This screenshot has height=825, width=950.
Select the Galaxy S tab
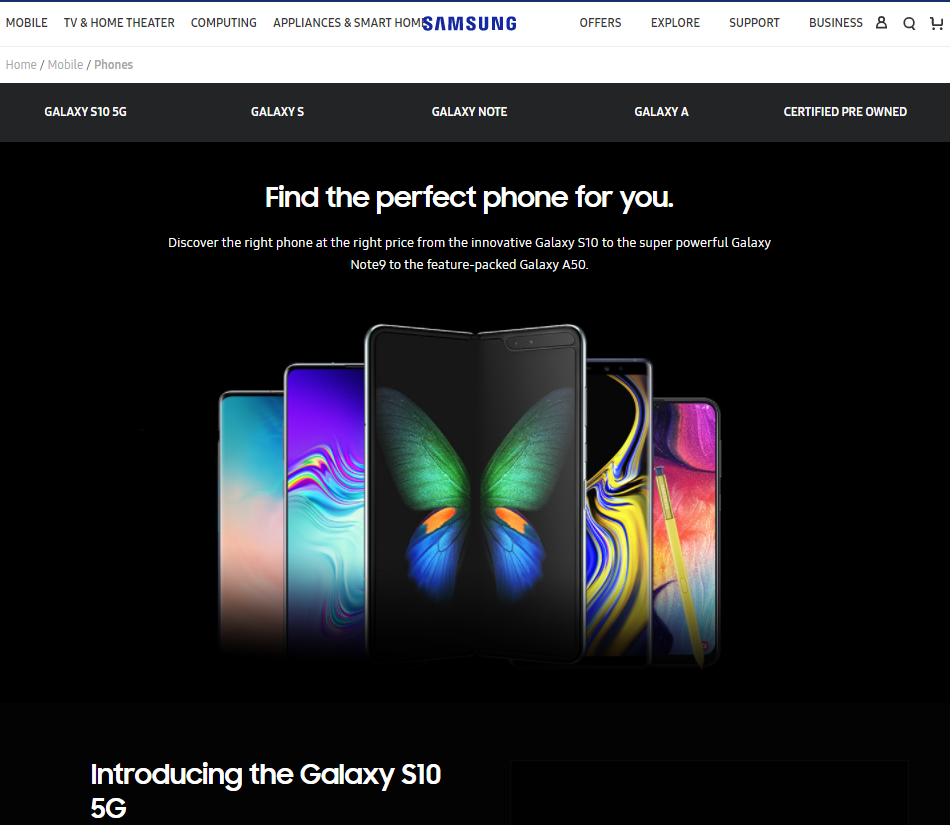pyautogui.click(x=277, y=112)
